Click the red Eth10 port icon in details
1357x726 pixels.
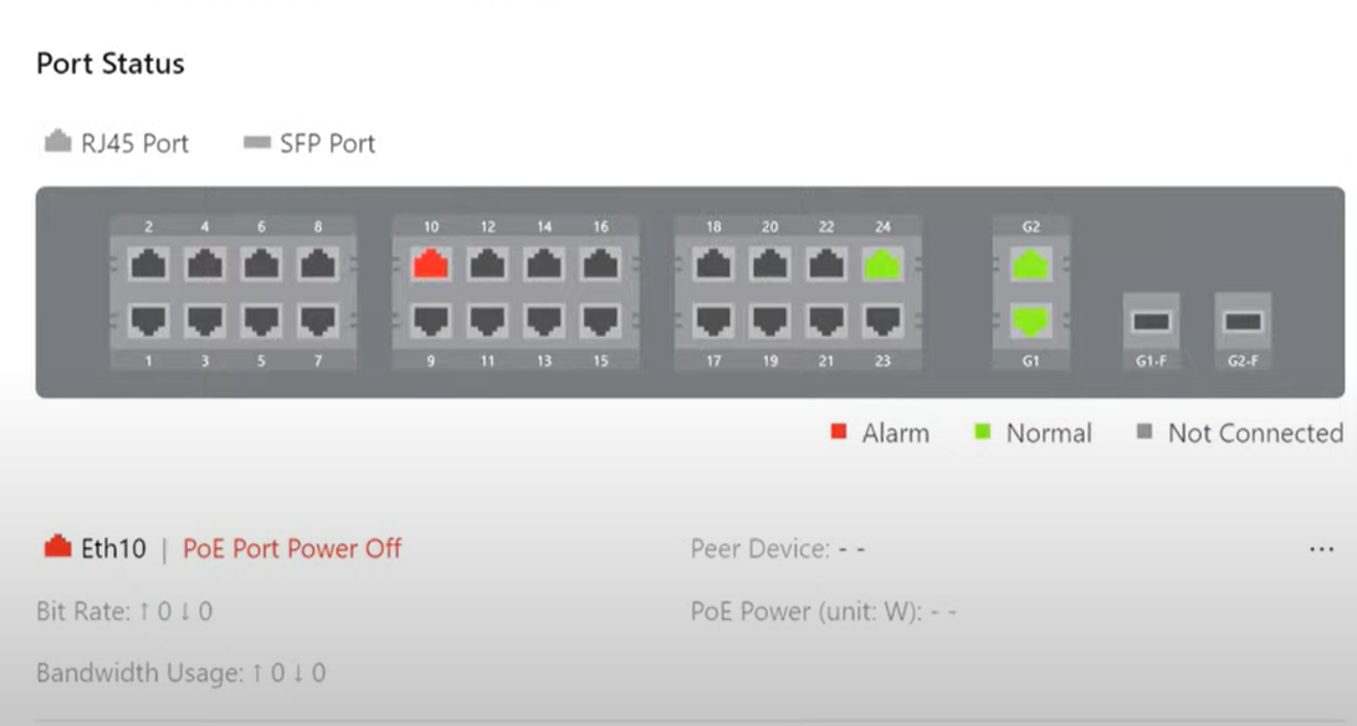point(58,547)
